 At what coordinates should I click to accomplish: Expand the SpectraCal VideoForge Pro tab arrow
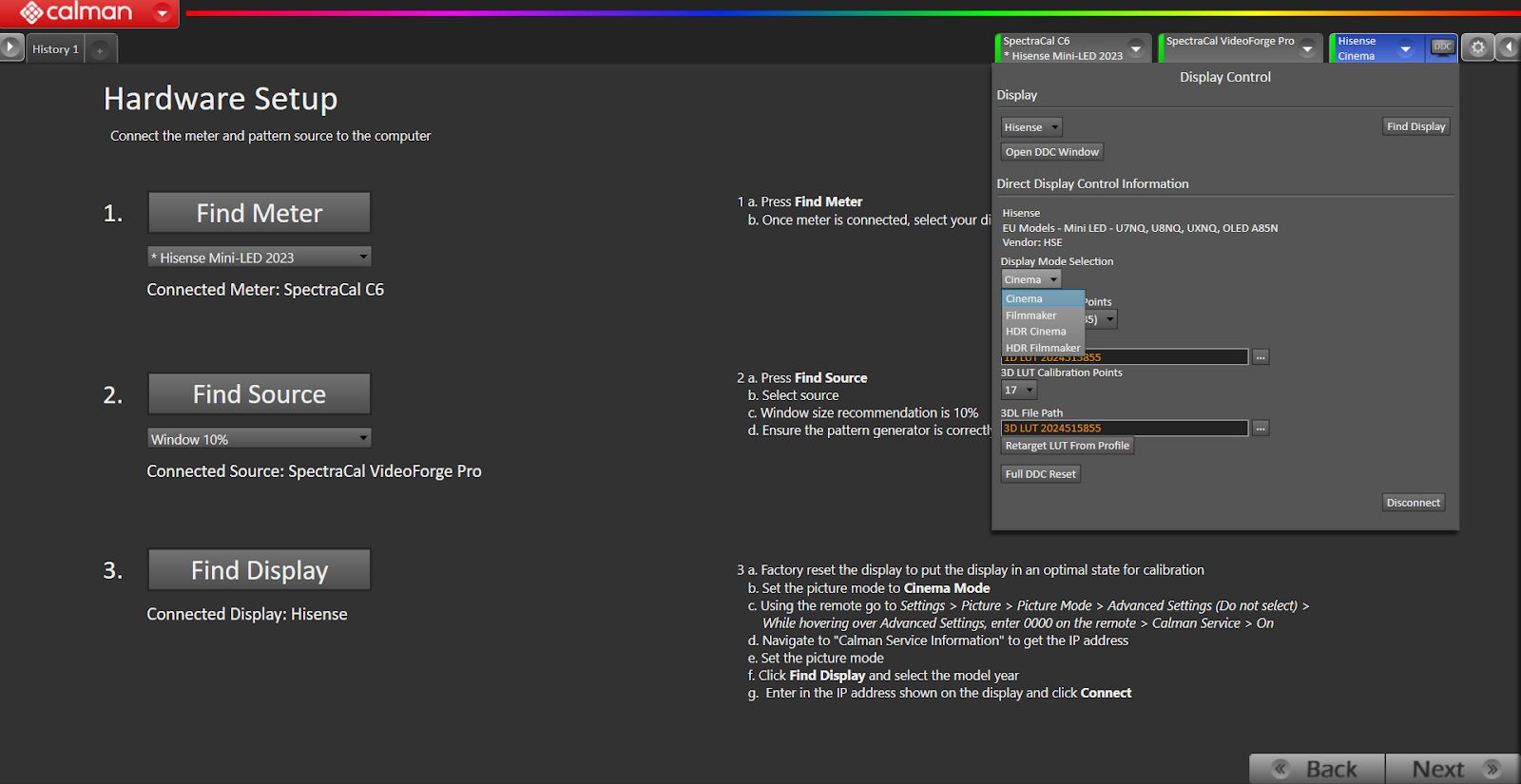tap(1308, 48)
